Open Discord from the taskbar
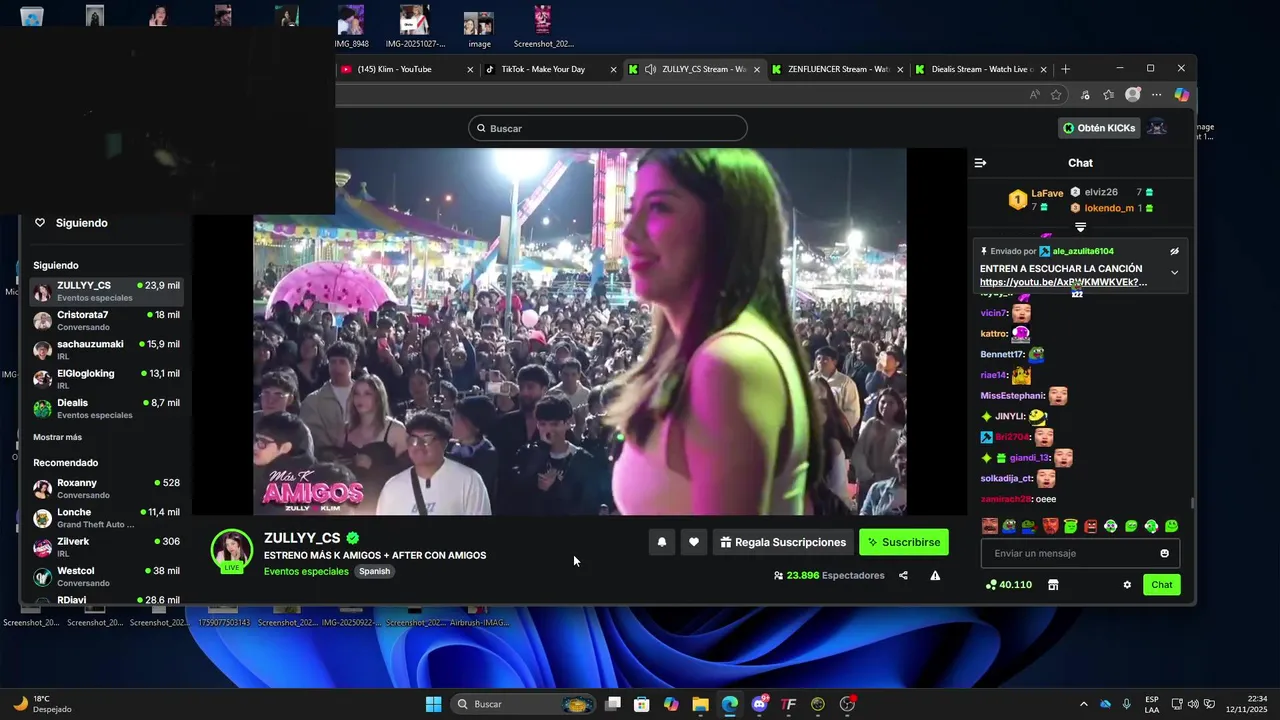This screenshot has width=1280, height=720. (759, 704)
